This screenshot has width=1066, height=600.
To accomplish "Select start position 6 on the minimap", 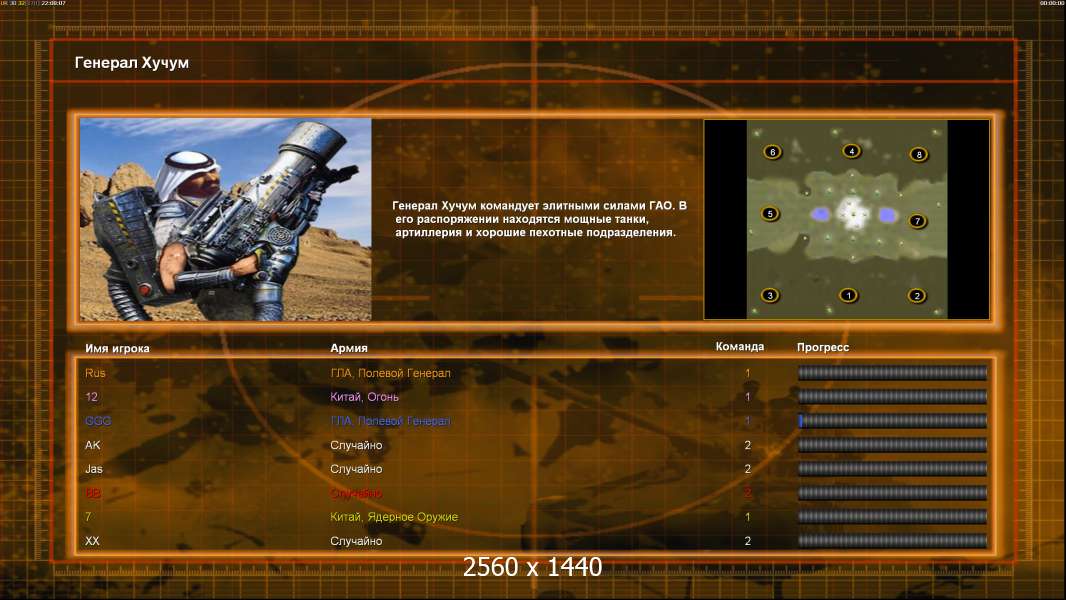I will click(x=772, y=152).
